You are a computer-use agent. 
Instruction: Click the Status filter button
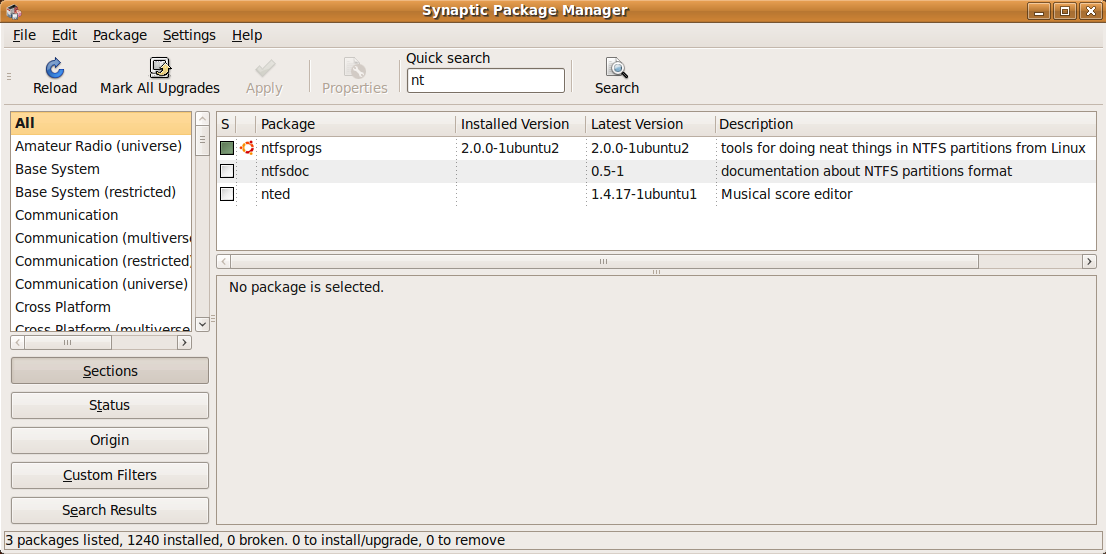click(x=110, y=406)
